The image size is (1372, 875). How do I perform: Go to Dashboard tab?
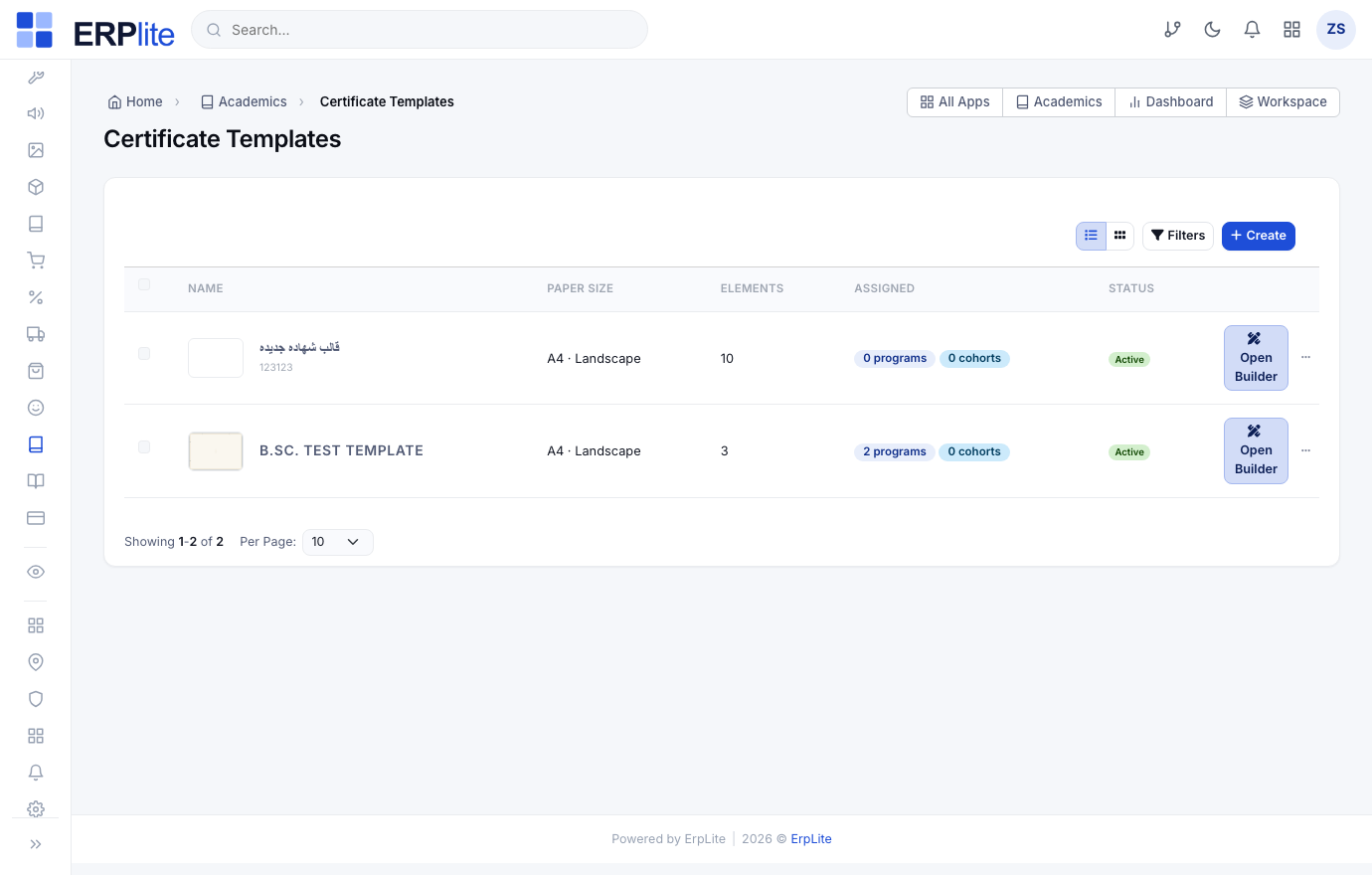1170,102
